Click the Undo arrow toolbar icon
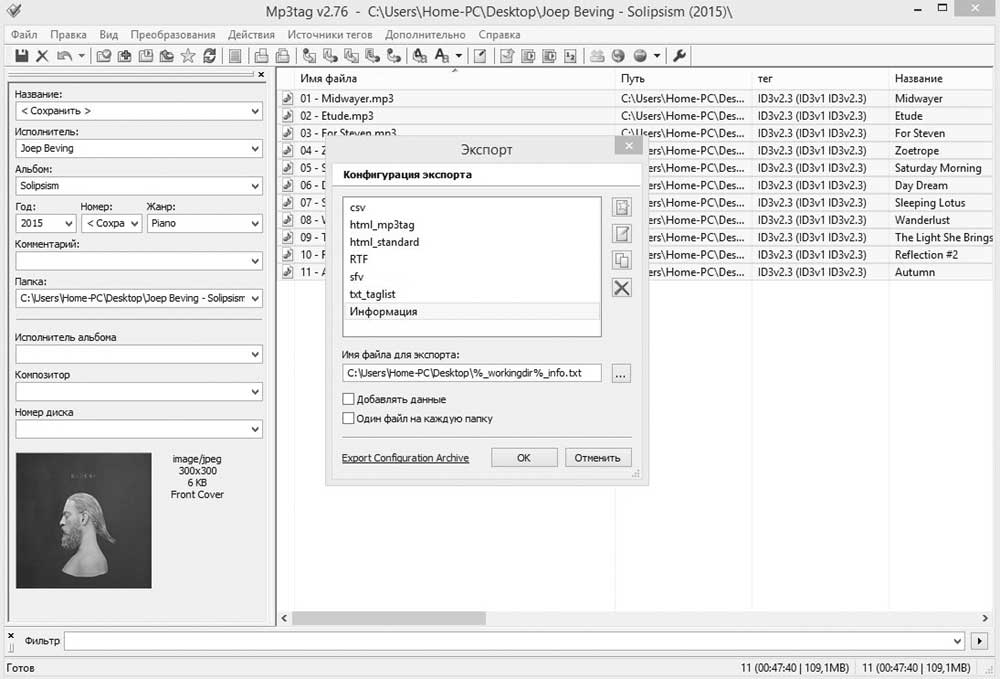This screenshot has height=679, width=1000. (x=64, y=56)
